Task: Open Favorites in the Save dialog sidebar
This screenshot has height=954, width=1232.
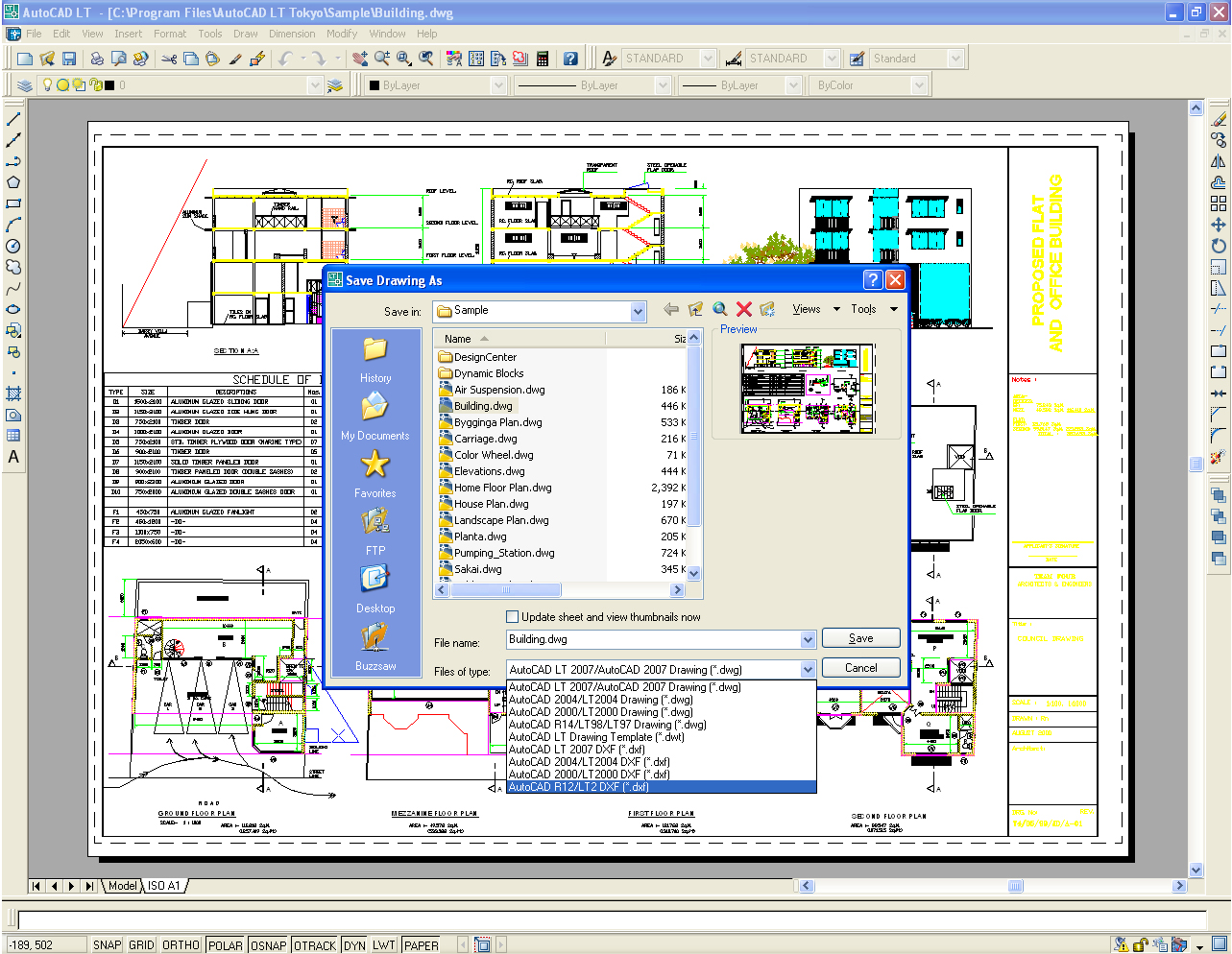Action: tap(375, 474)
